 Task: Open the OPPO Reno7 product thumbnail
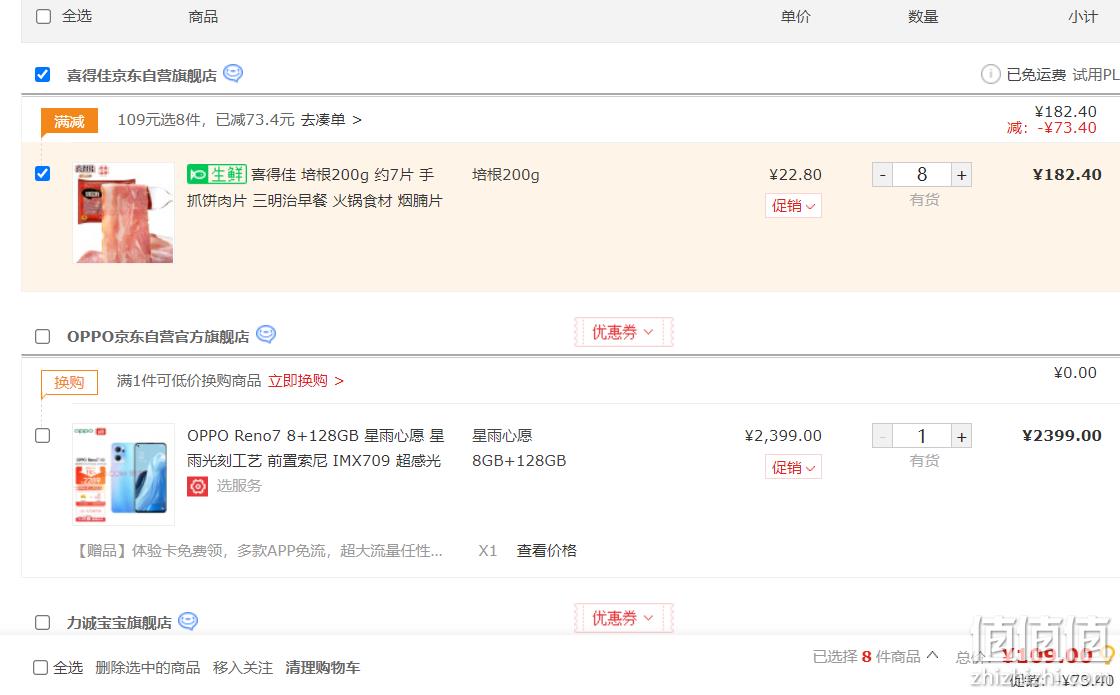[124, 474]
